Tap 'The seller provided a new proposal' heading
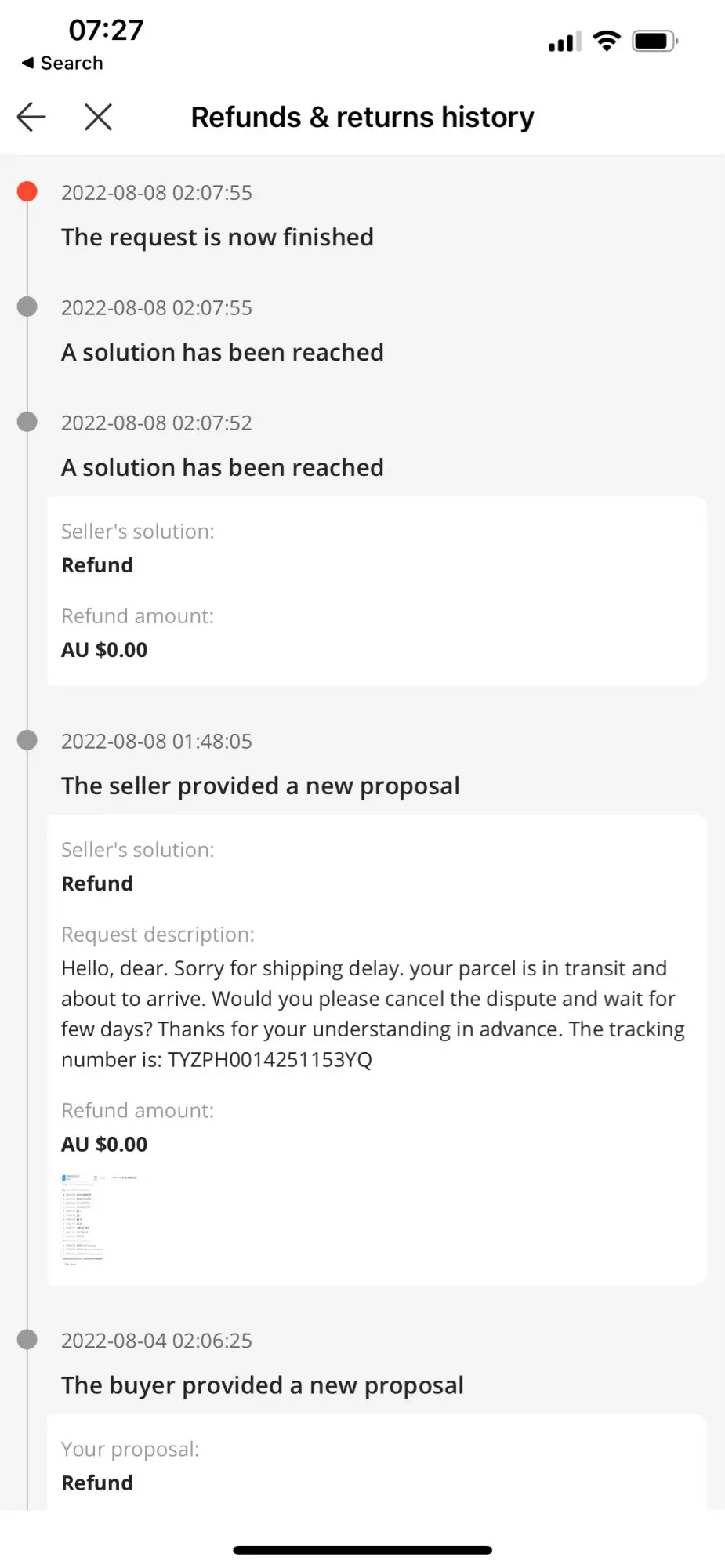The width and height of the screenshot is (725, 1568). click(x=260, y=786)
